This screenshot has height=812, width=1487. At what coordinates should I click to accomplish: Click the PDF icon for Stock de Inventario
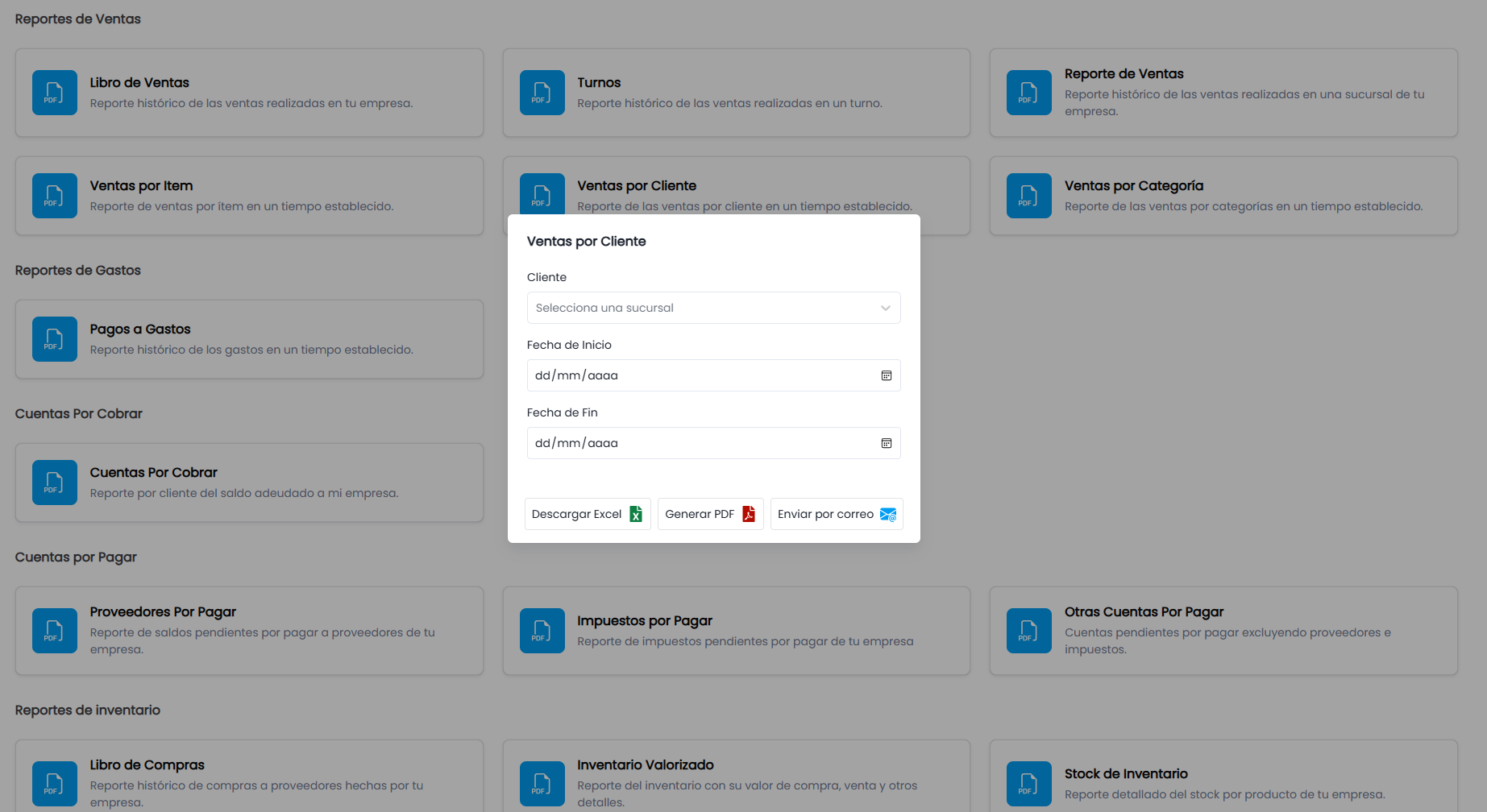coord(1029,784)
